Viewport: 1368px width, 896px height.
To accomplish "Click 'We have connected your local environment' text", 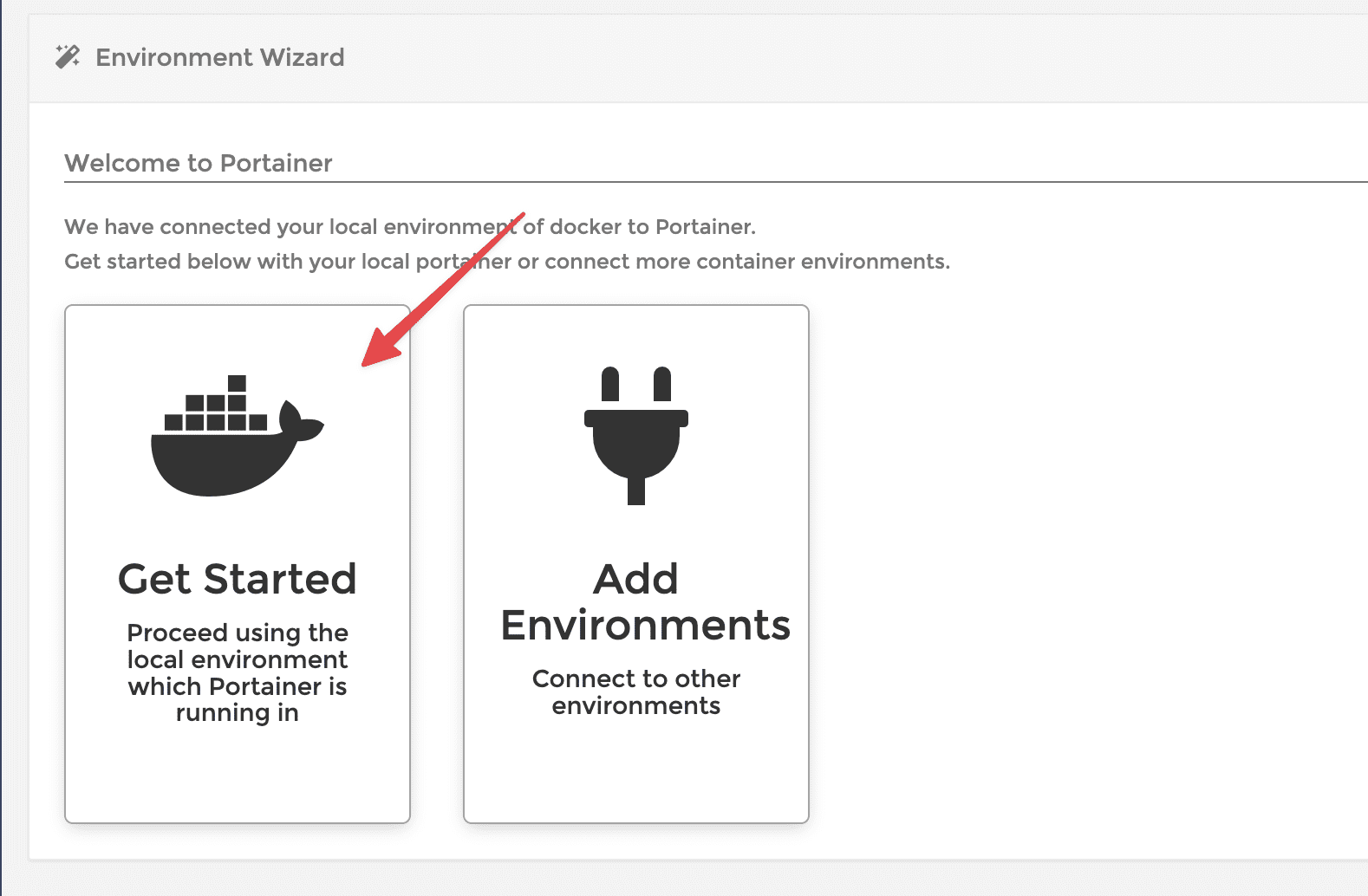I will click(x=410, y=227).
